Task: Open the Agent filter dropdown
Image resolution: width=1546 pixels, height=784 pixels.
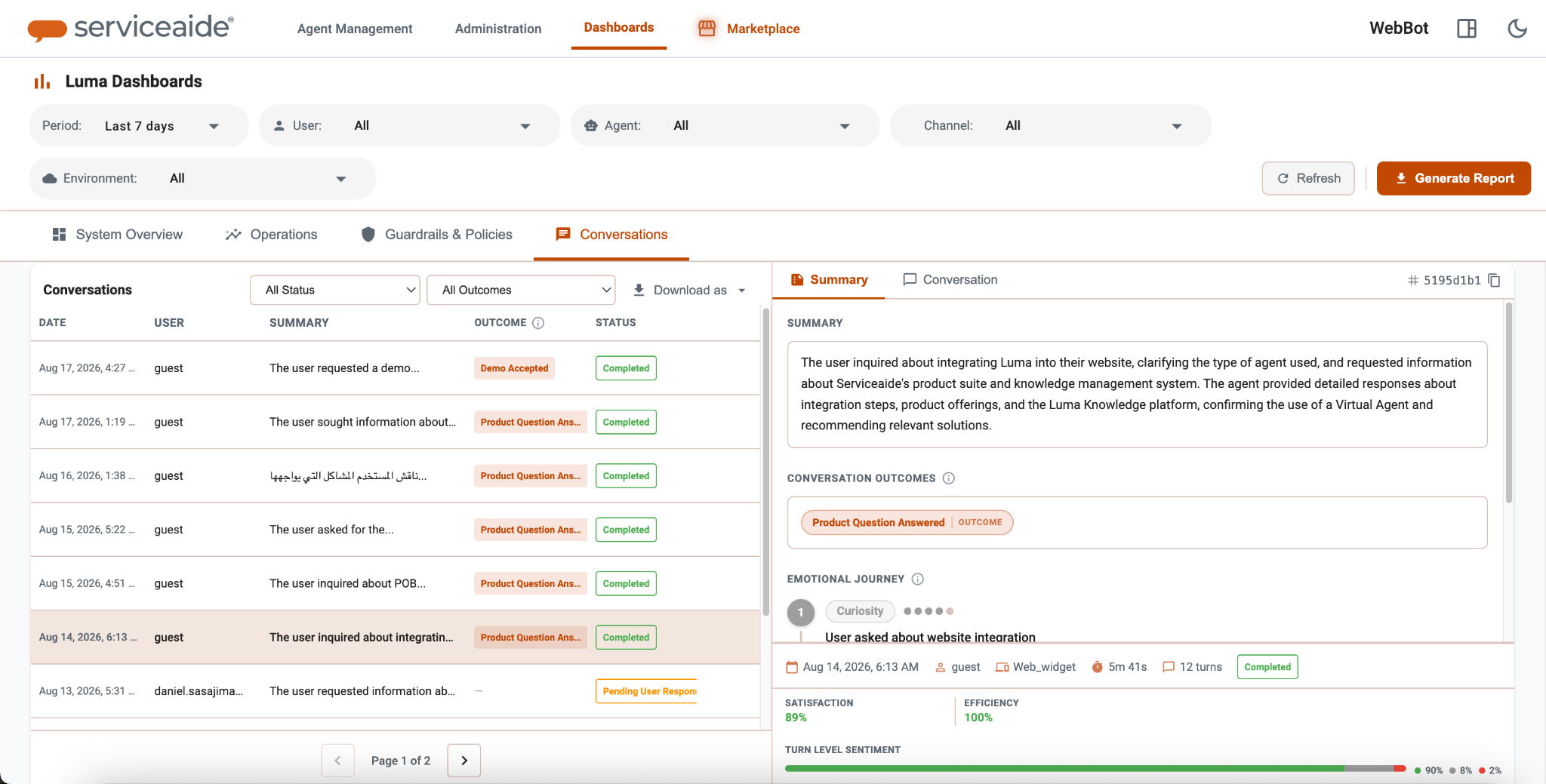Action: click(725, 126)
